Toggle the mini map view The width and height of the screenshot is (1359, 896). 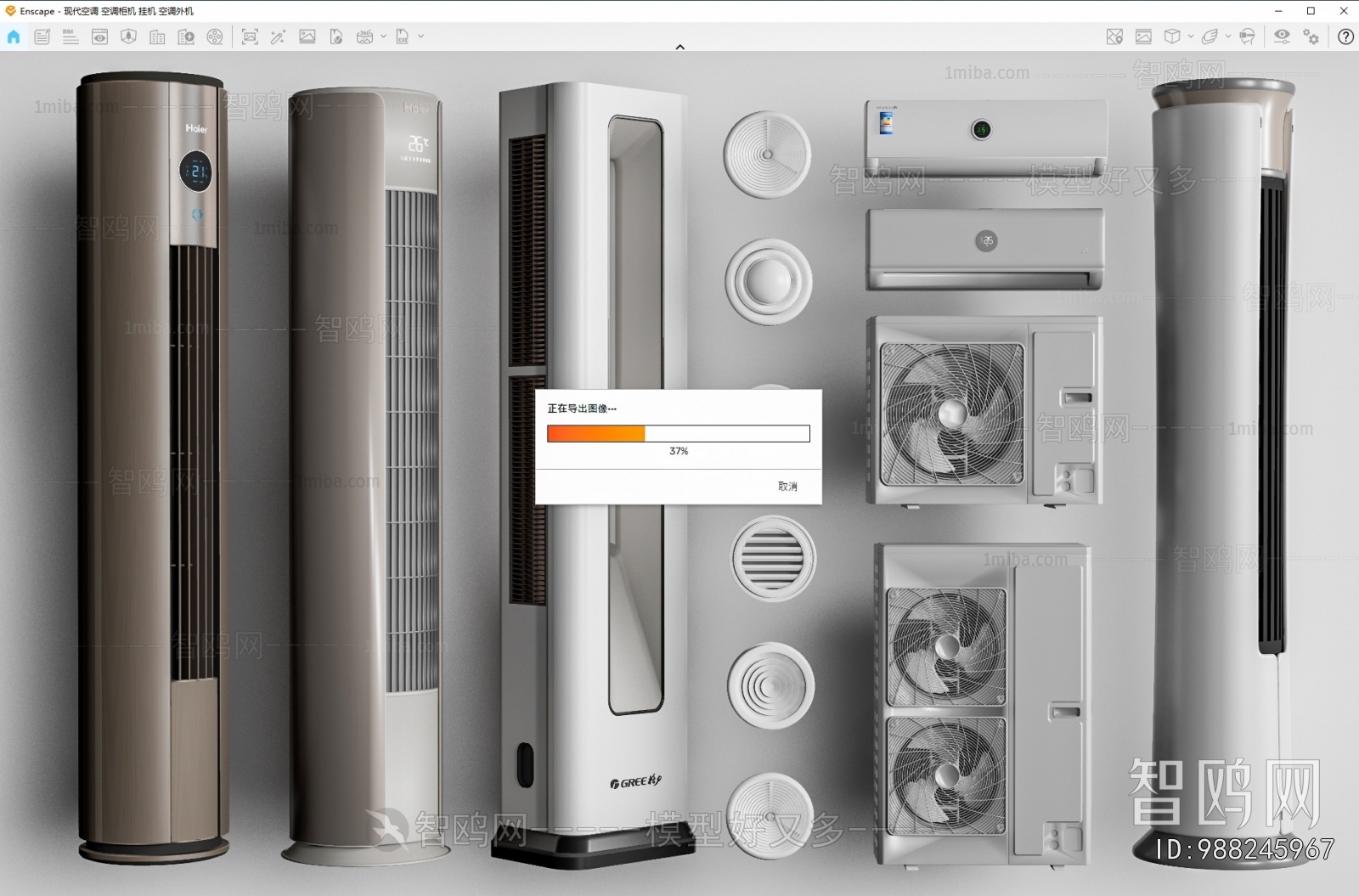point(1114,37)
